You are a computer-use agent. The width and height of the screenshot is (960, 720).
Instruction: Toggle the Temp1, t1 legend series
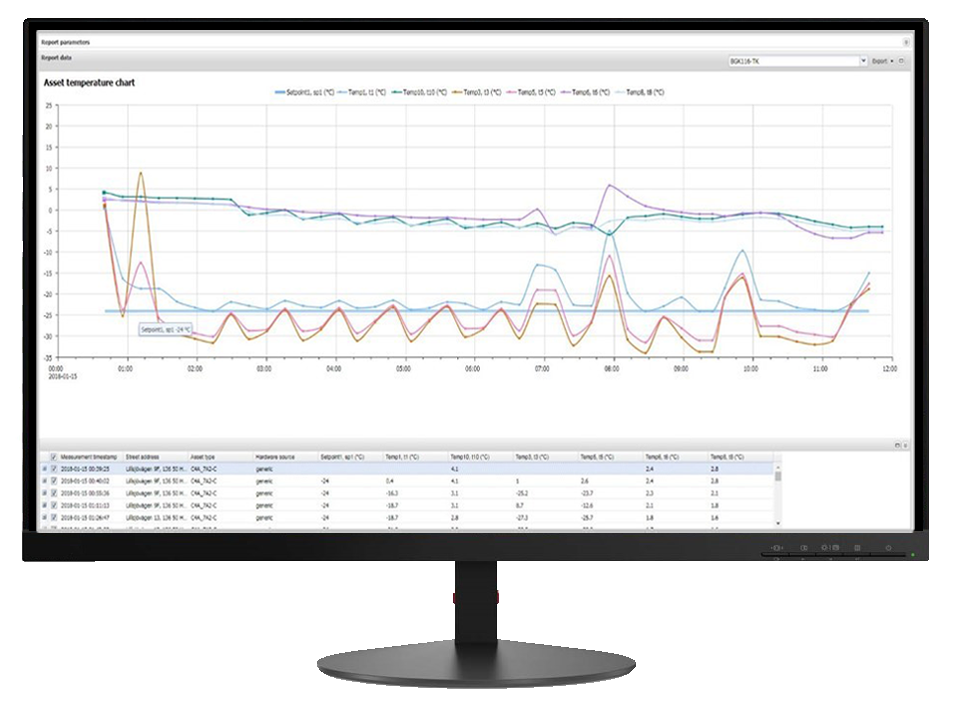pos(362,92)
